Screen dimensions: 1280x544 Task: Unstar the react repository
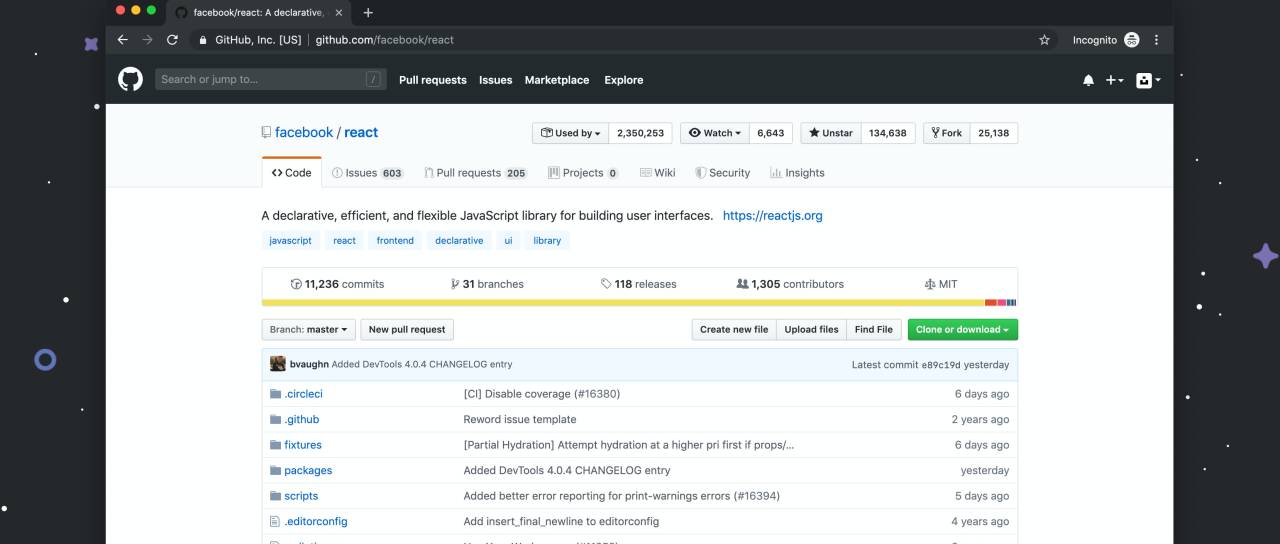[x=830, y=133]
